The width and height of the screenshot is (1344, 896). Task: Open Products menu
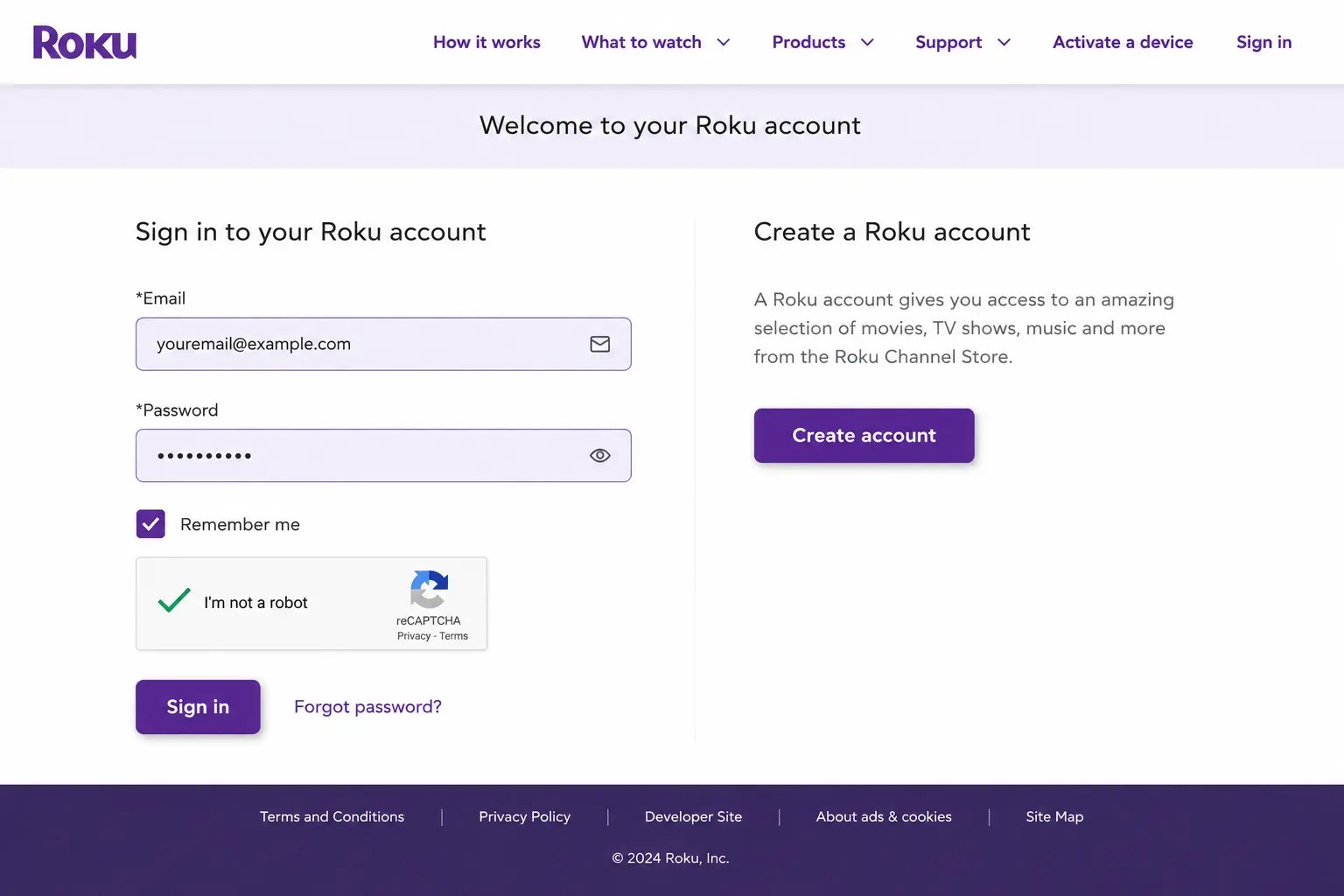tap(808, 42)
